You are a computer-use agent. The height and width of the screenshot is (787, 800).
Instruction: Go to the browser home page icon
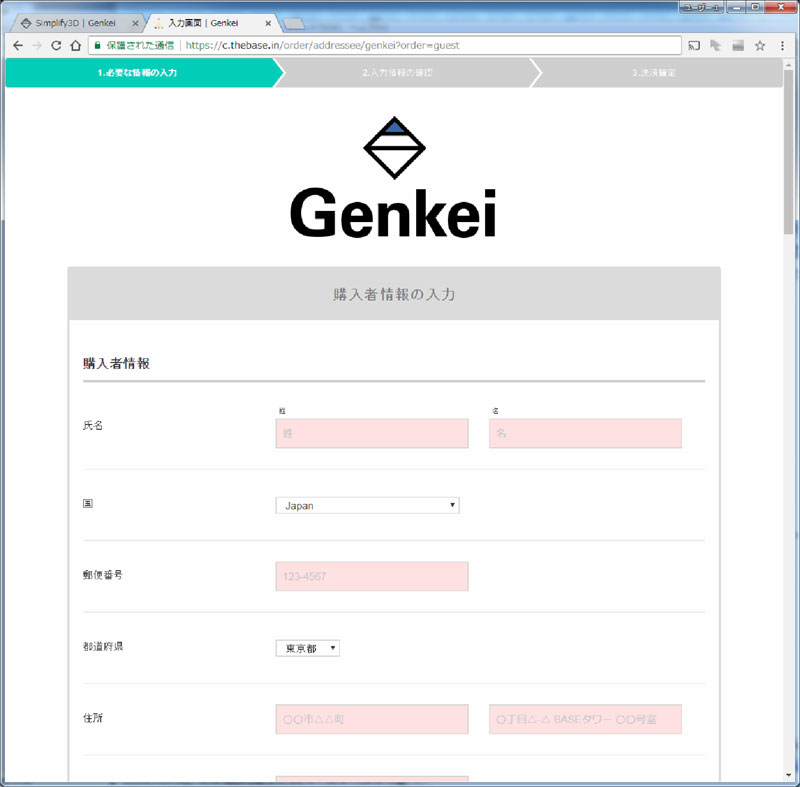75,45
